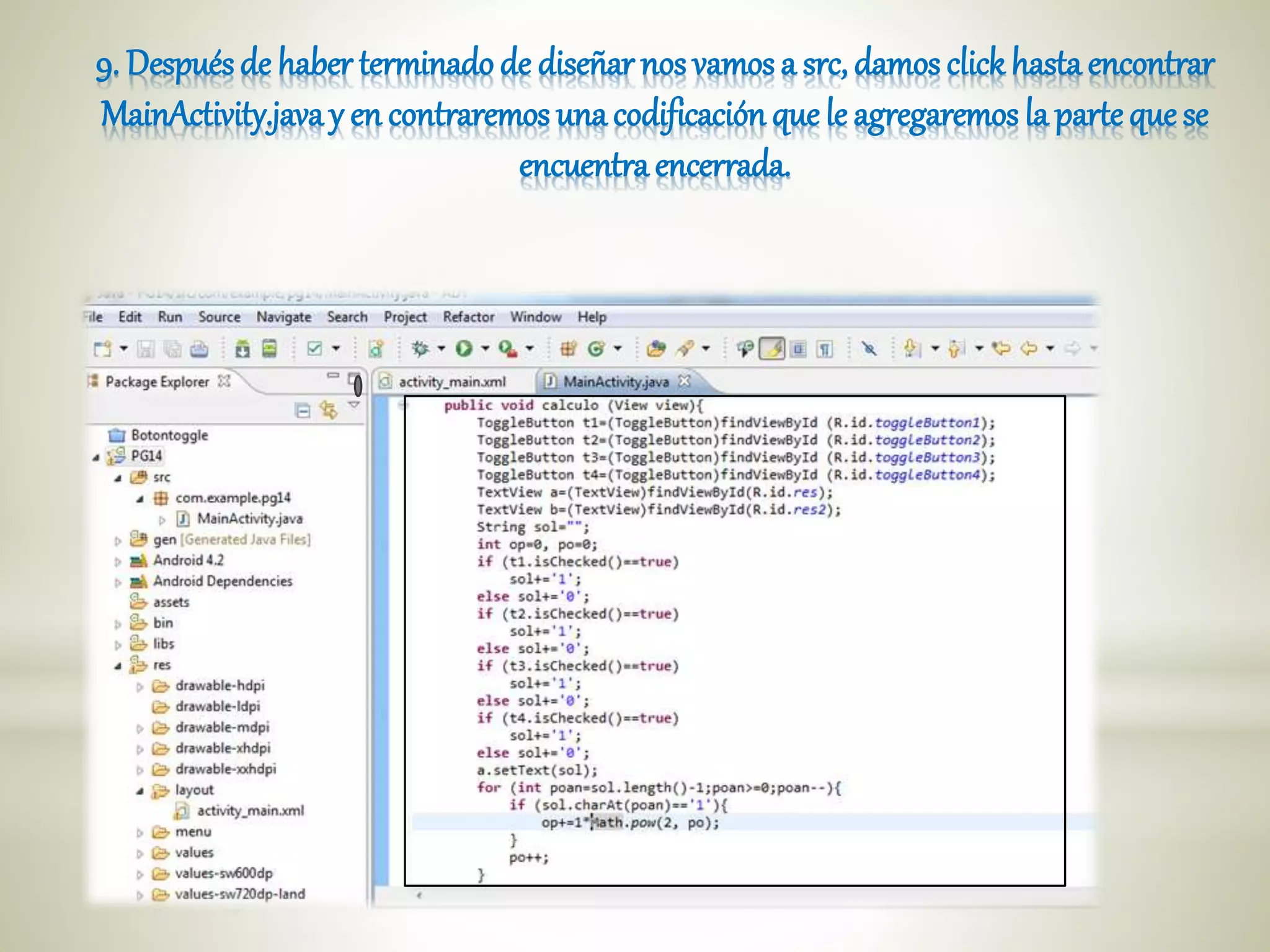Minimize the Package Explorer view
The height and width of the screenshot is (952, 1270).
(333, 376)
